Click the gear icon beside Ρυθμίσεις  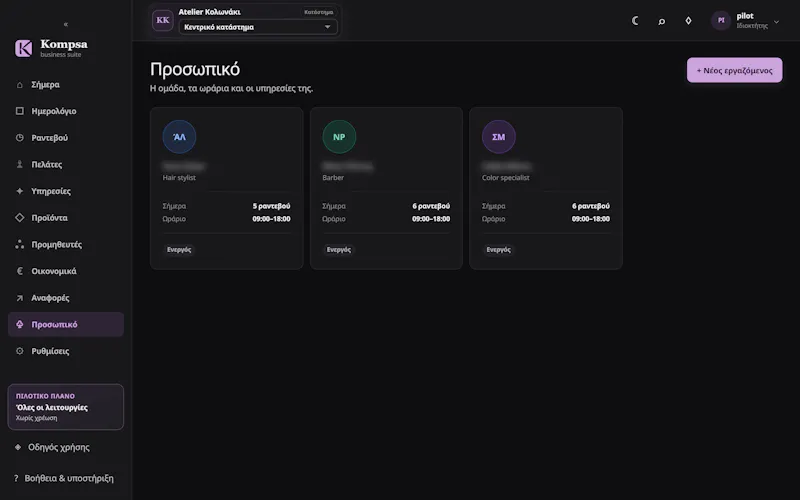(x=19, y=351)
